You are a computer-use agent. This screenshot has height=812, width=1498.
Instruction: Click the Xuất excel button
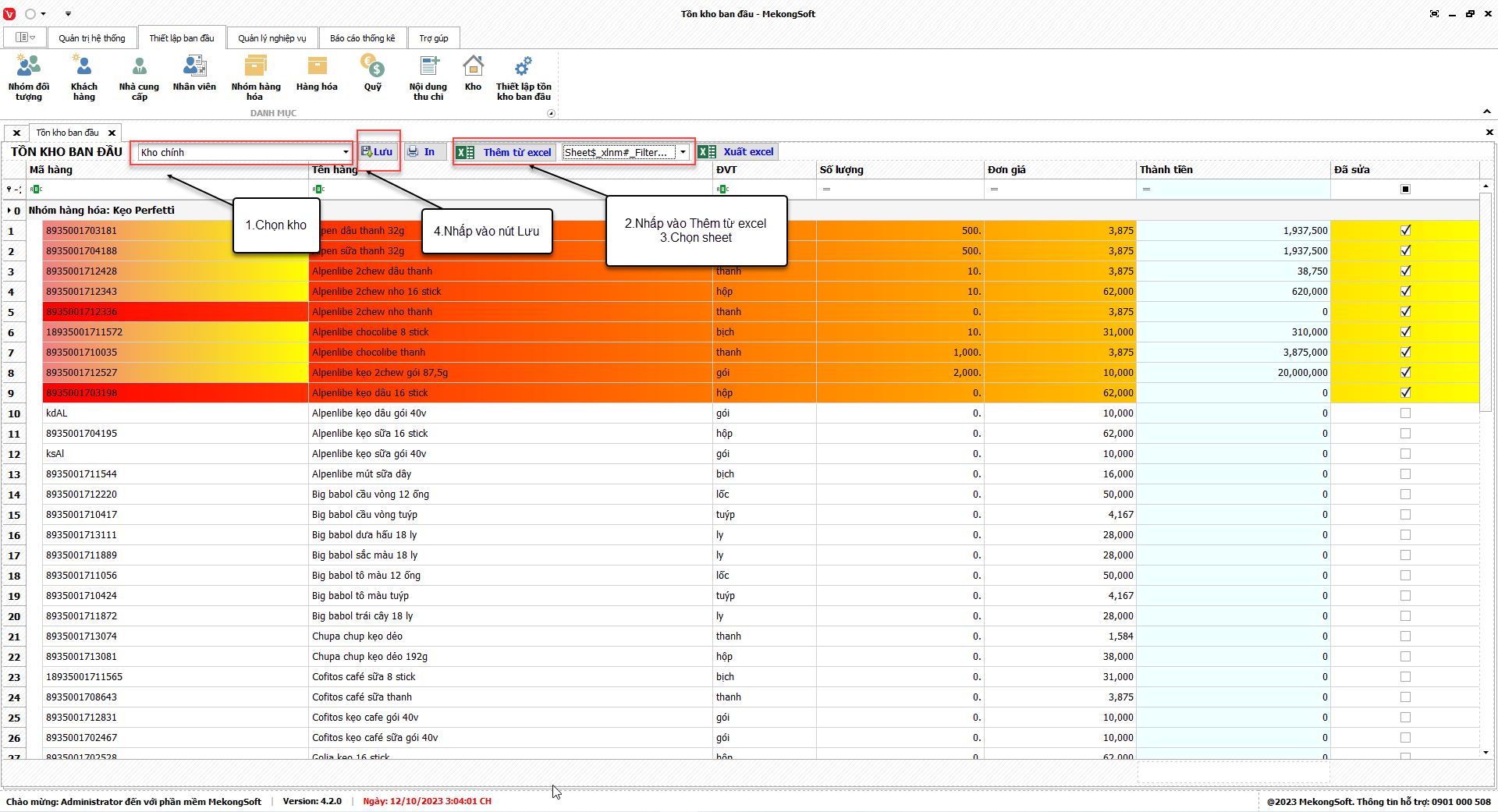[738, 152]
